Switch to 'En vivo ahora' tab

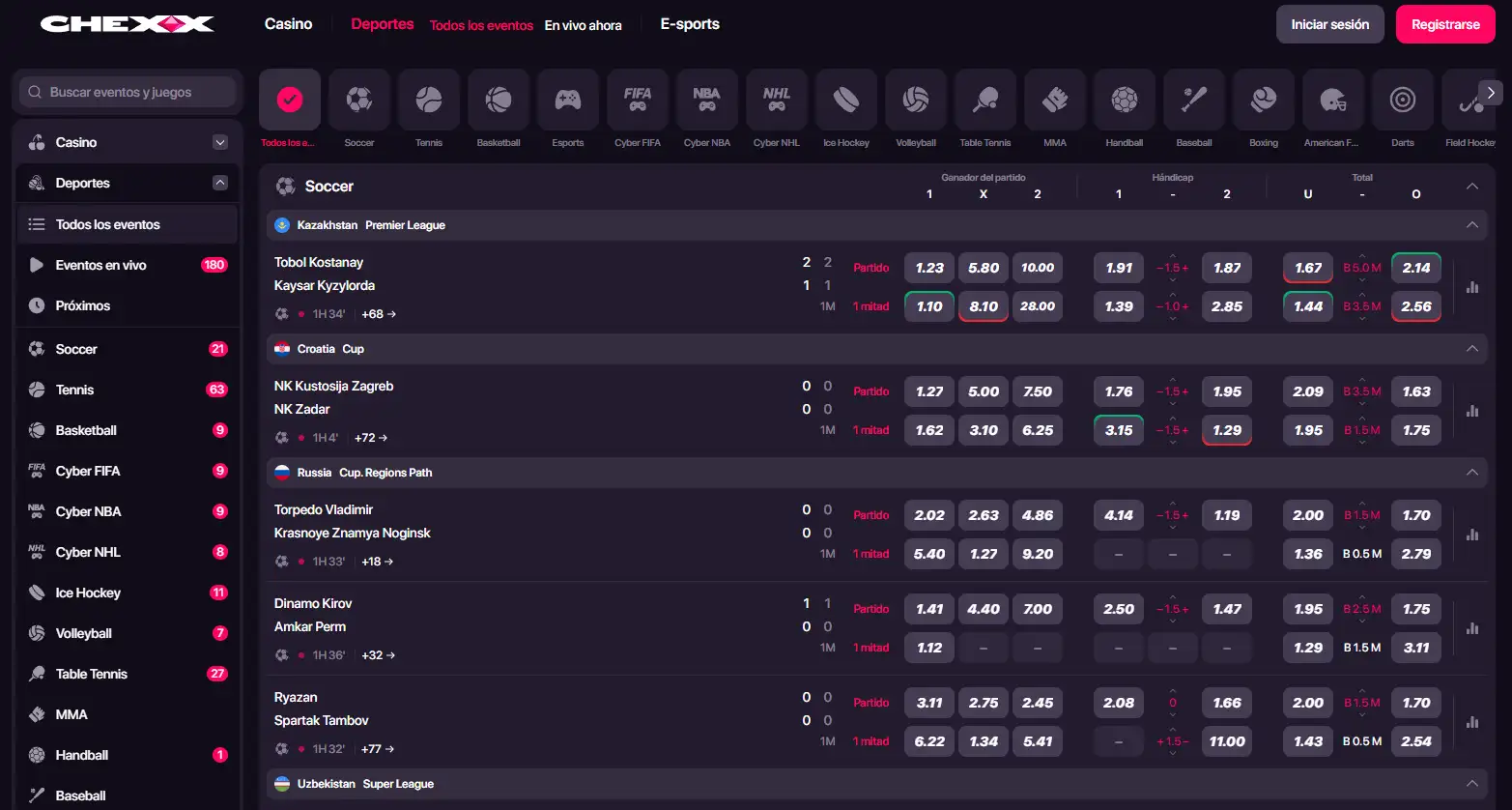(584, 26)
